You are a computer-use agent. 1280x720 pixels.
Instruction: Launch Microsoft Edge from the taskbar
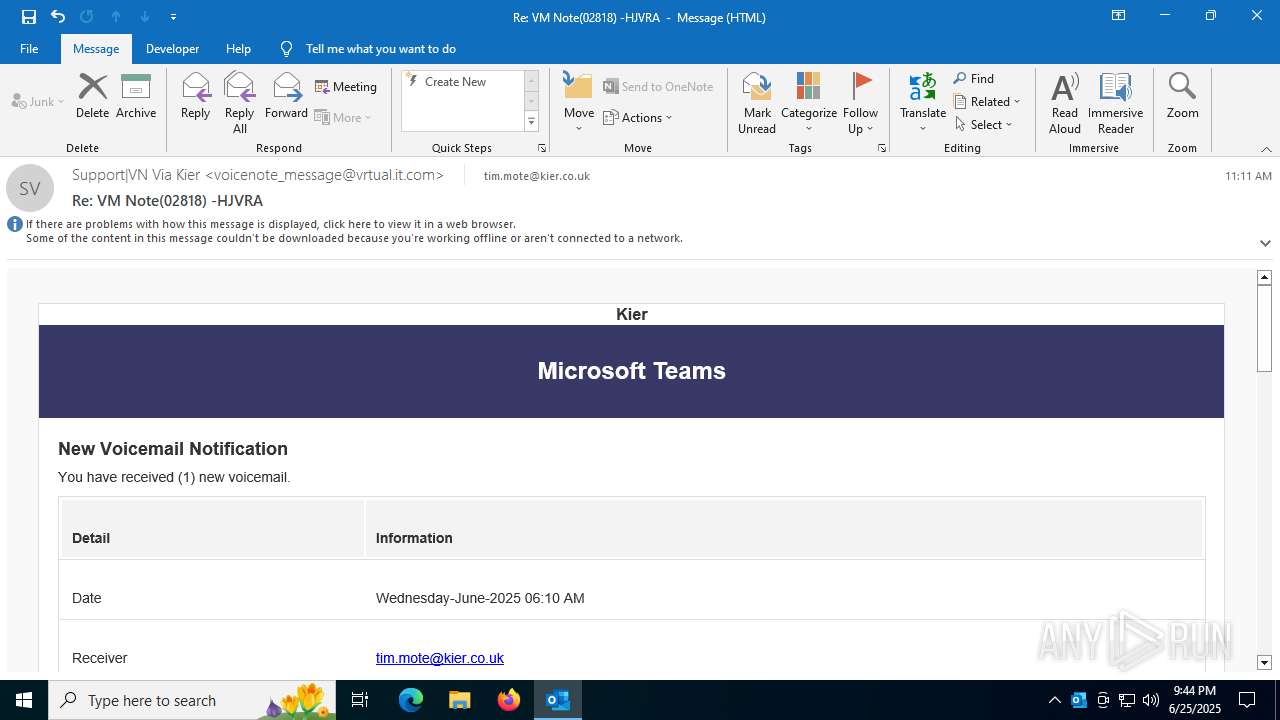(411, 700)
